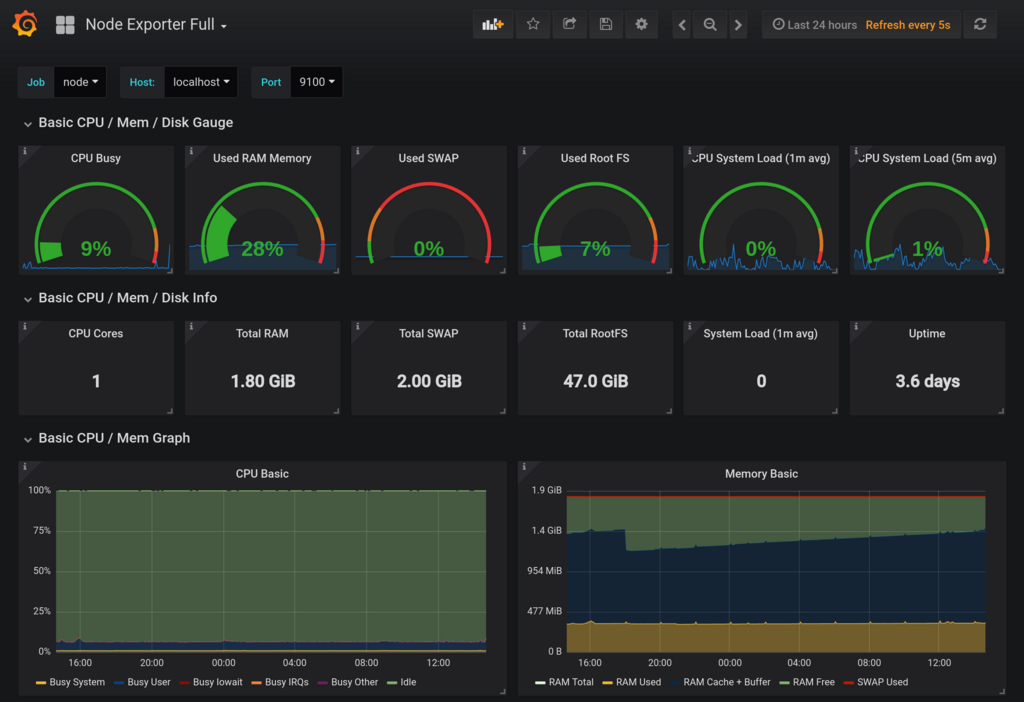Open dashboard settings gear

(x=641, y=25)
